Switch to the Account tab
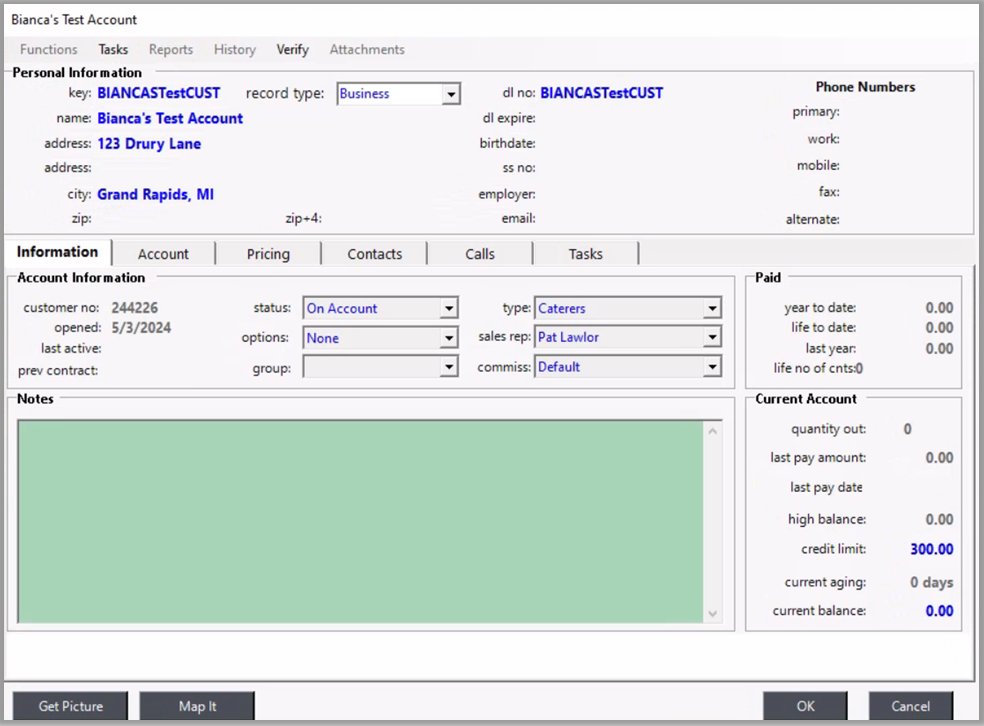This screenshot has width=984, height=726. coord(163,254)
